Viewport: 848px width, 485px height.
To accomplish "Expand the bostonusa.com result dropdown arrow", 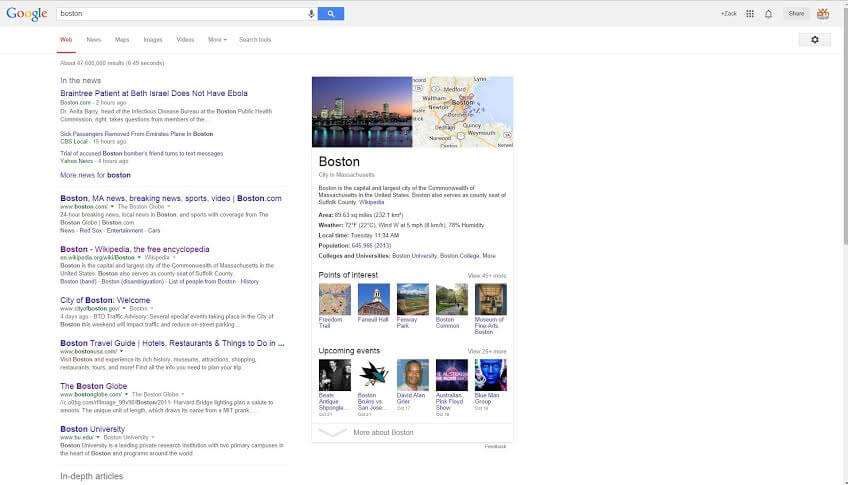I will click(122, 351).
